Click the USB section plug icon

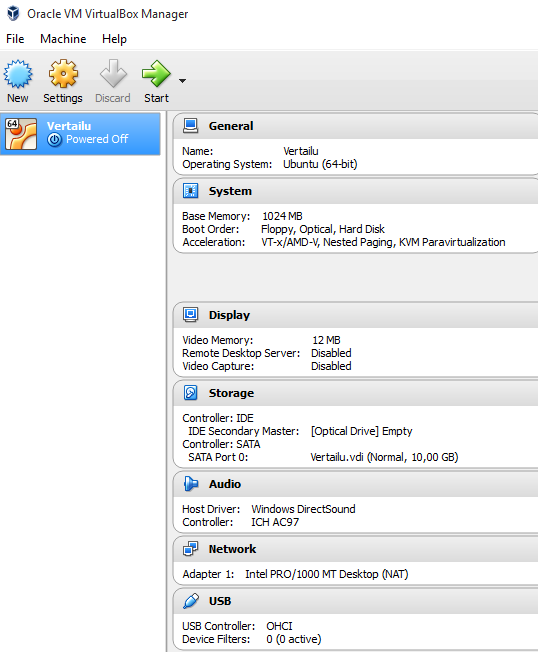(190, 601)
